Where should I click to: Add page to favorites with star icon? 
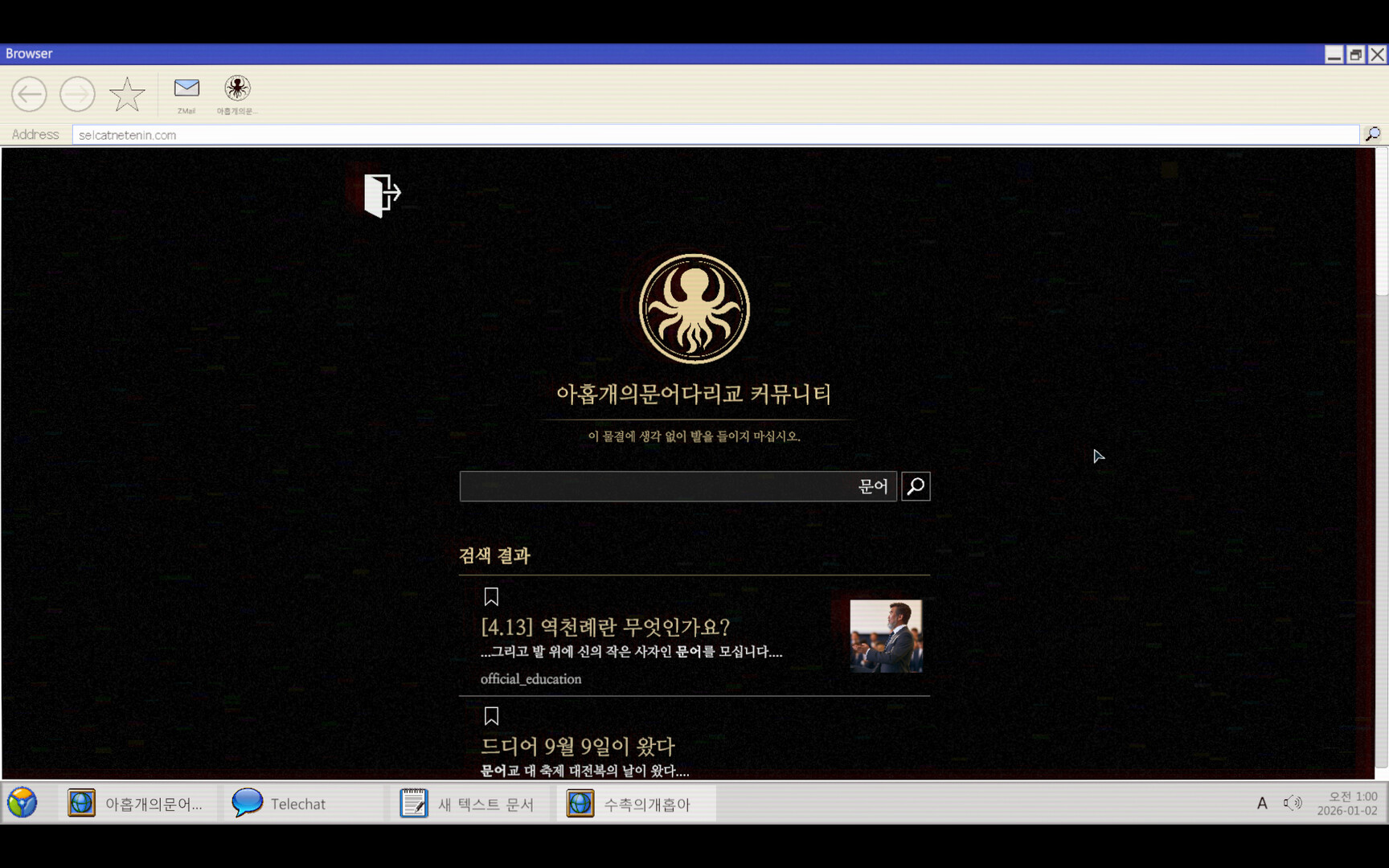[x=127, y=94]
